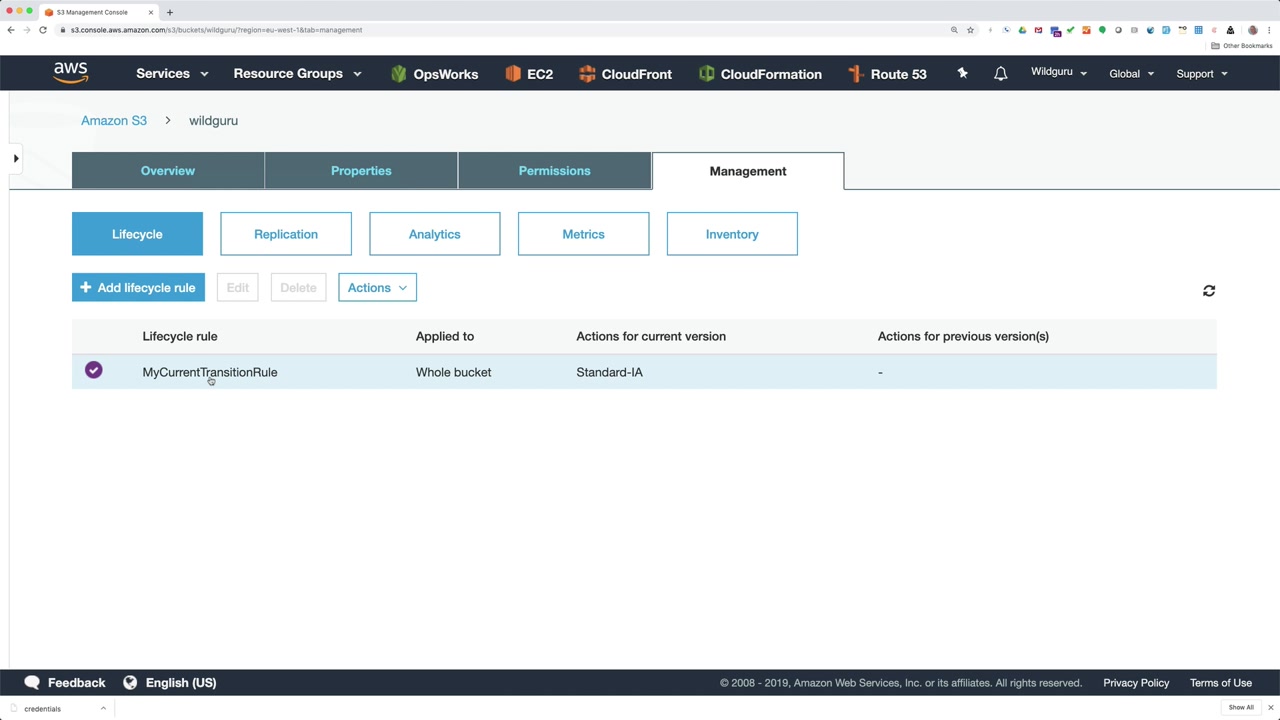Screen dimensions: 1280x720
Task: Click Show All downloads button
Action: [1241, 708]
